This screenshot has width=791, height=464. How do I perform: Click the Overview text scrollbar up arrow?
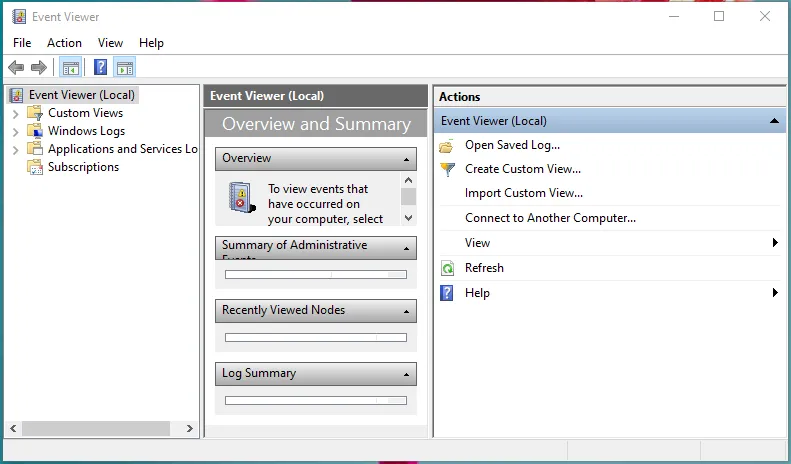pyautogui.click(x=409, y=180)
